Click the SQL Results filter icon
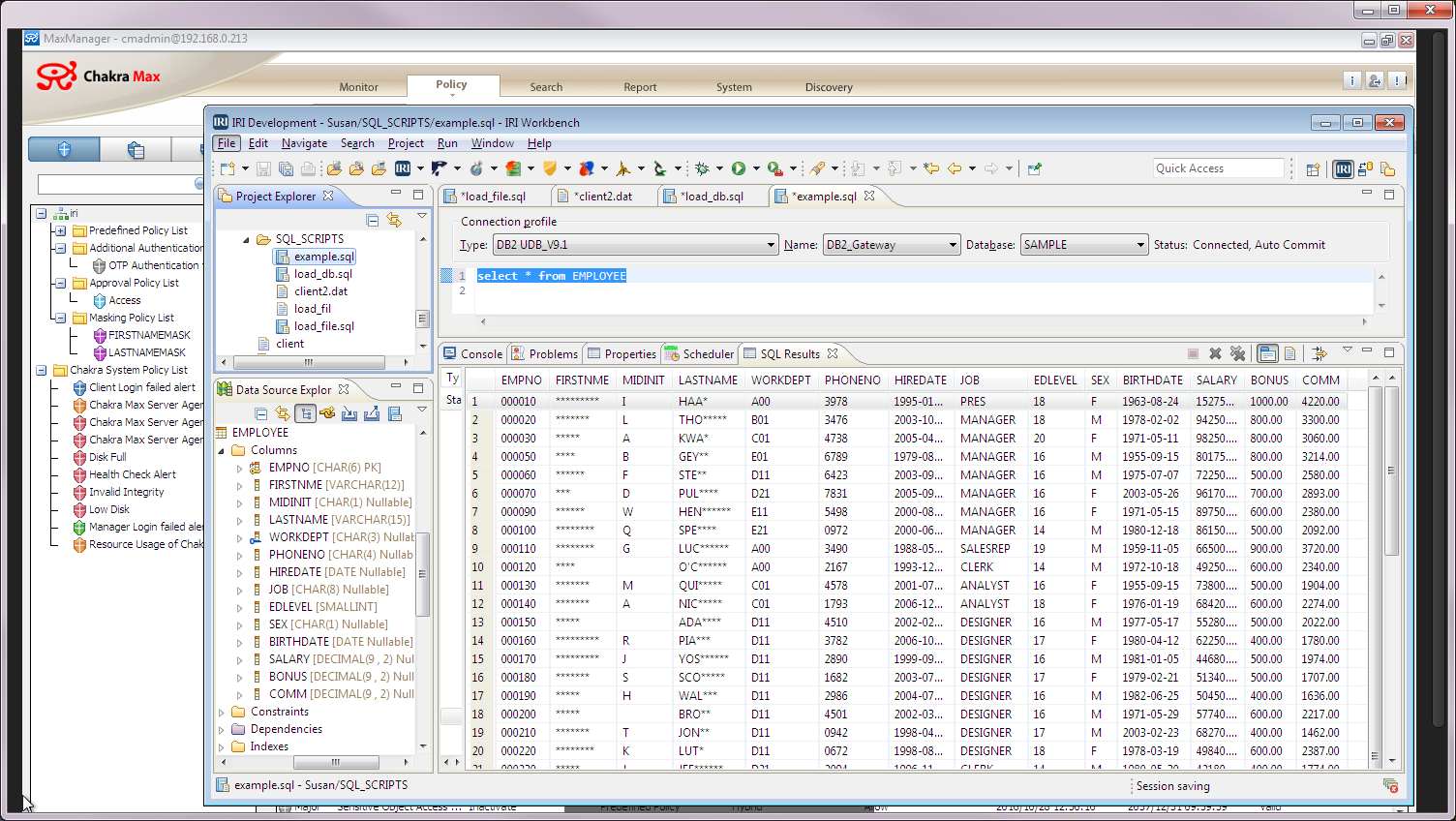Viewport: 1456px width, 821px height. [x=1319, y=354]
